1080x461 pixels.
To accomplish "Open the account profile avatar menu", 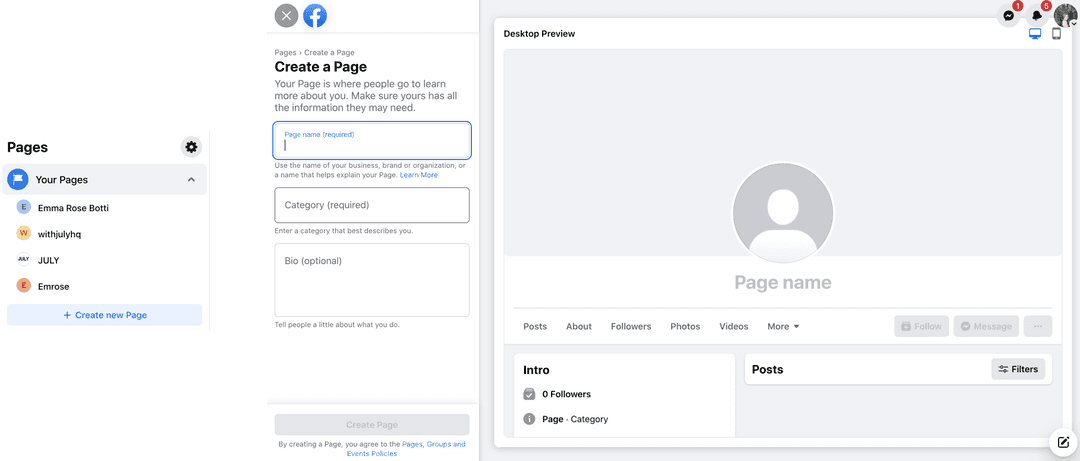I will pyautogui.click(x=1065, y=15).
